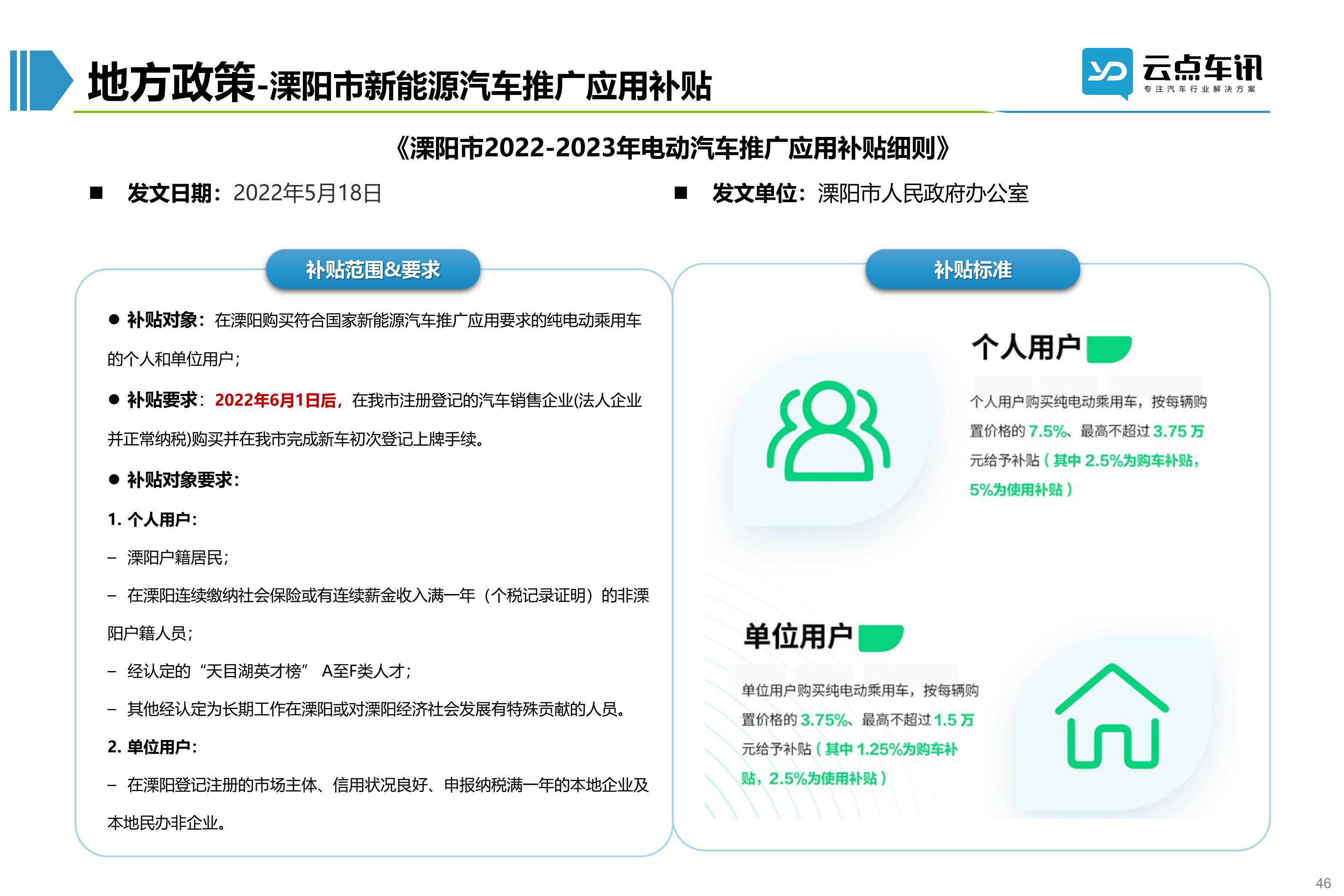Image resolution: width=1344 pixels, height=896 pixels.
Task: Click the text 溧阳市人民政府办公室
Action: 922,194
